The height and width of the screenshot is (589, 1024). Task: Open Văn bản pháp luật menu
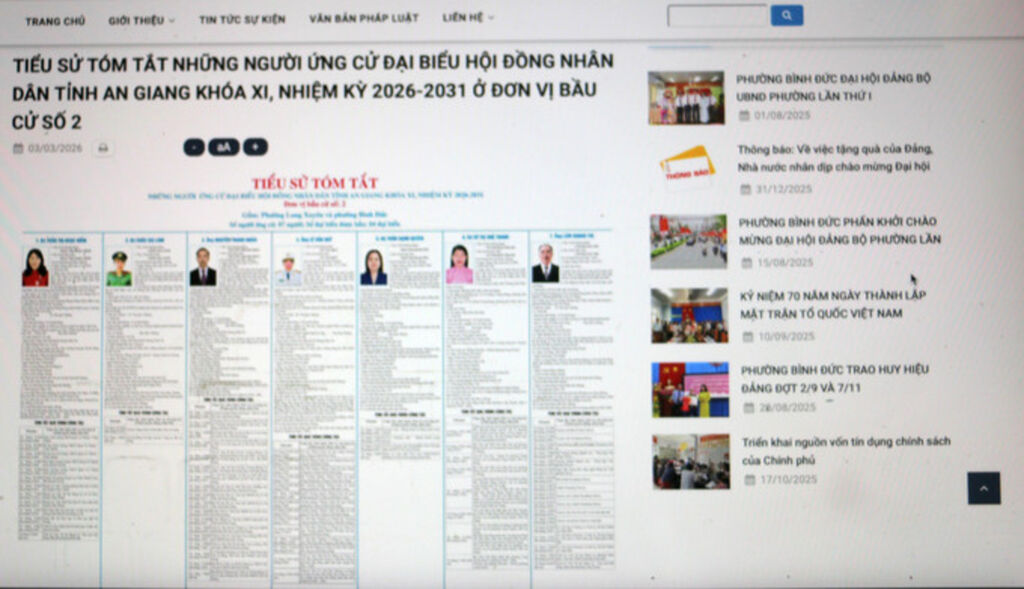pos(363,18)
